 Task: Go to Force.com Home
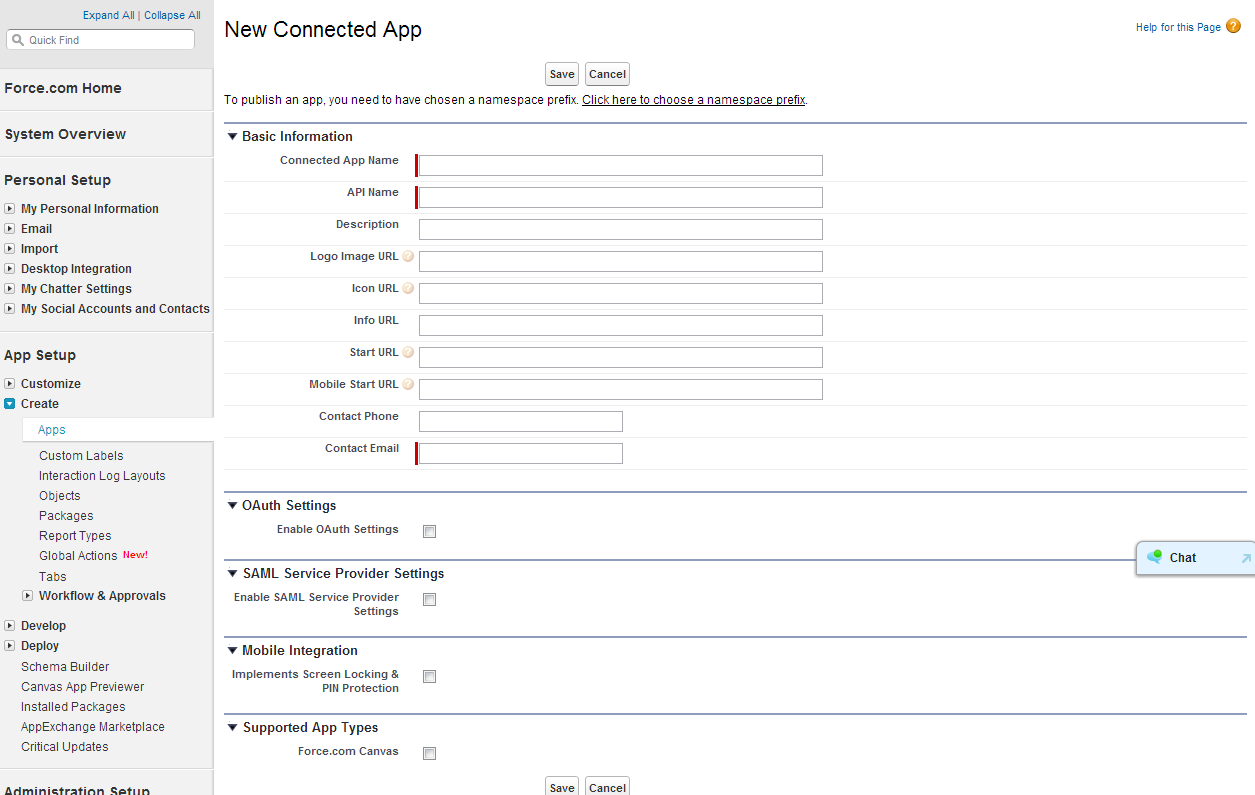63,88
